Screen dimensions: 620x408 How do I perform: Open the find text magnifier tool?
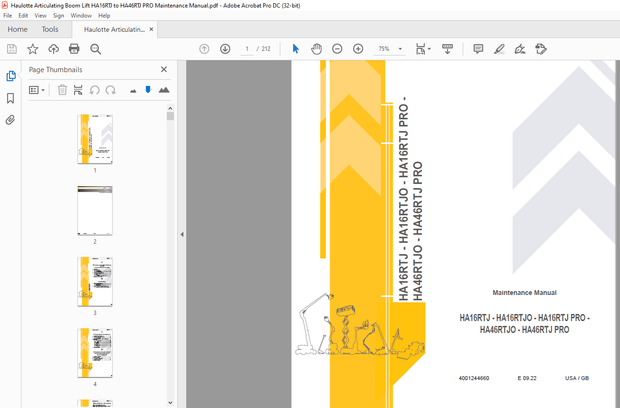[95, 49]
